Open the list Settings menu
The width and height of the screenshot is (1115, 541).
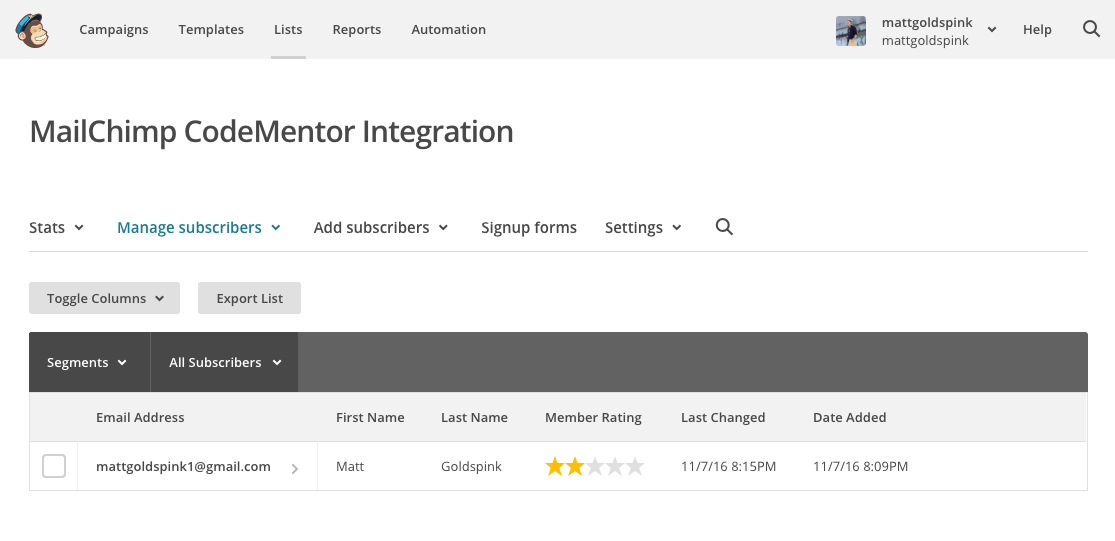coord(643,227)
